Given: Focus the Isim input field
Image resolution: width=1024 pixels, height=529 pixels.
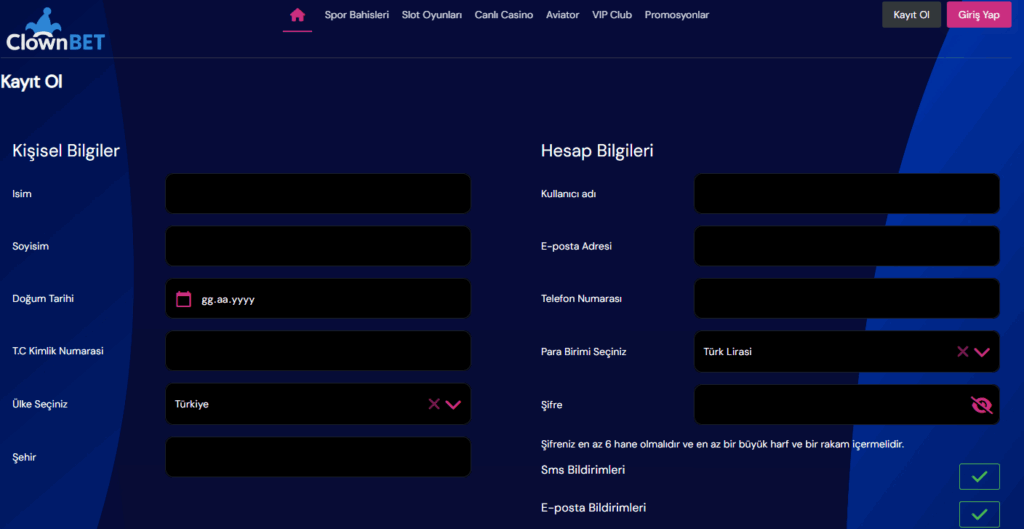Looking at the screenshot, I should [x=318, y=193].
